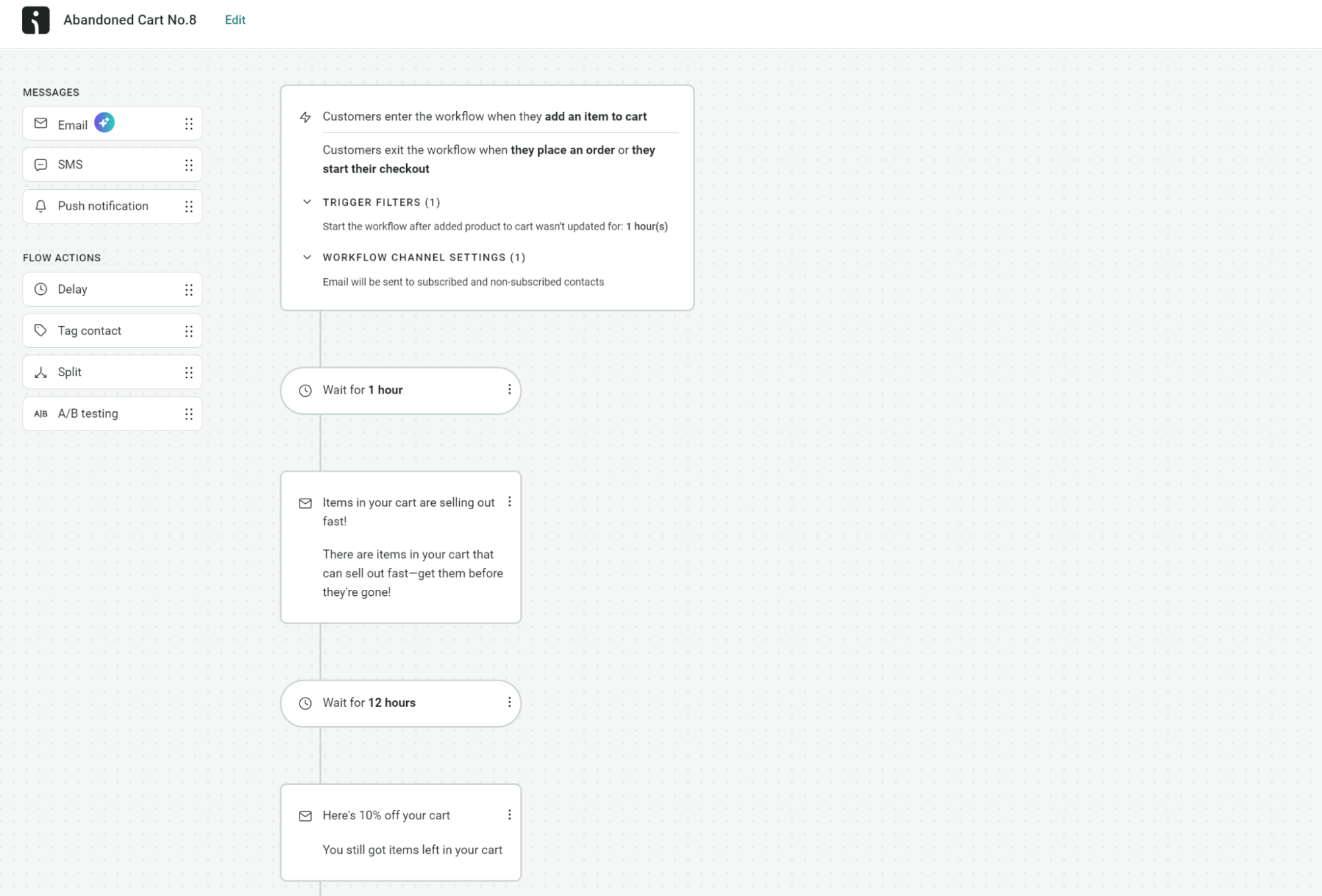Click the 'Email will be sent to subscribed' setting text
The width and height of the screenshot is (1322, 896).
(x=464, y=282)
